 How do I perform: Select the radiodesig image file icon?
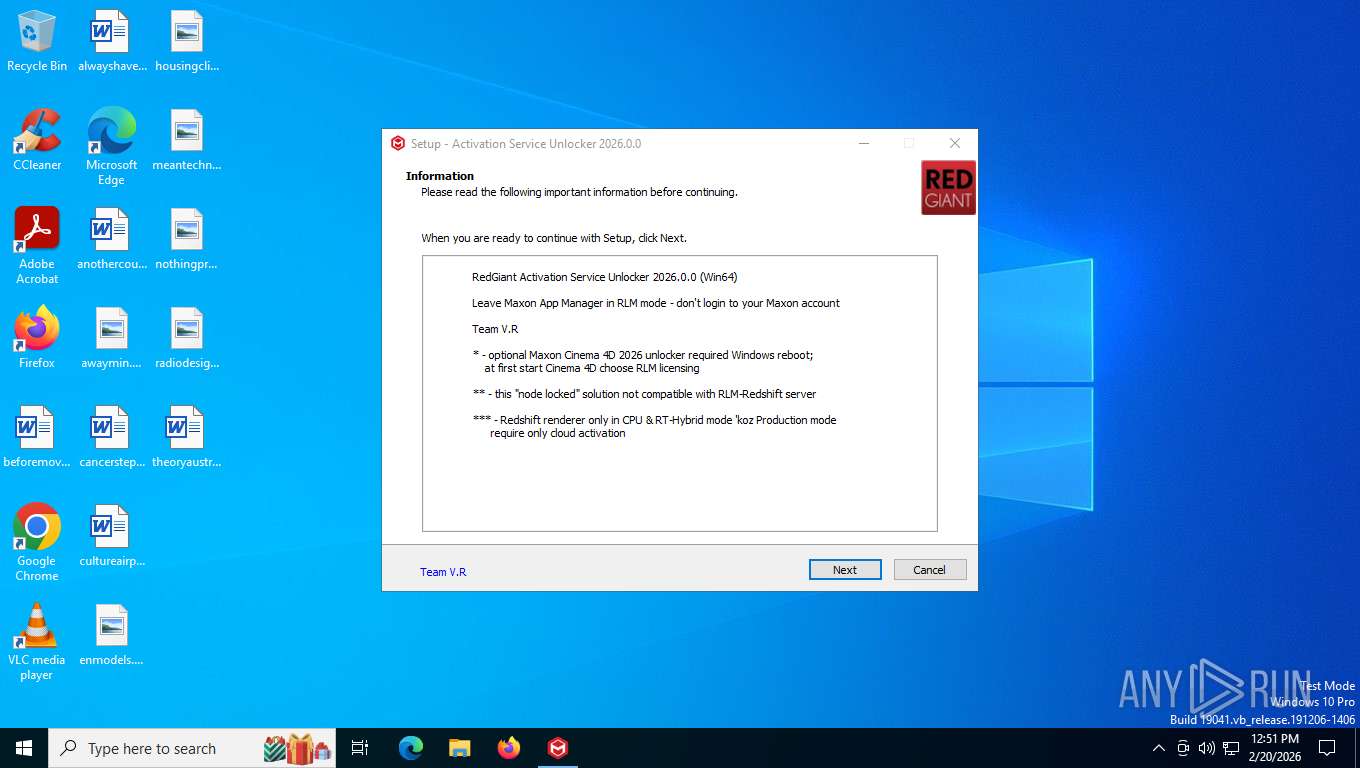click(187, 338)
